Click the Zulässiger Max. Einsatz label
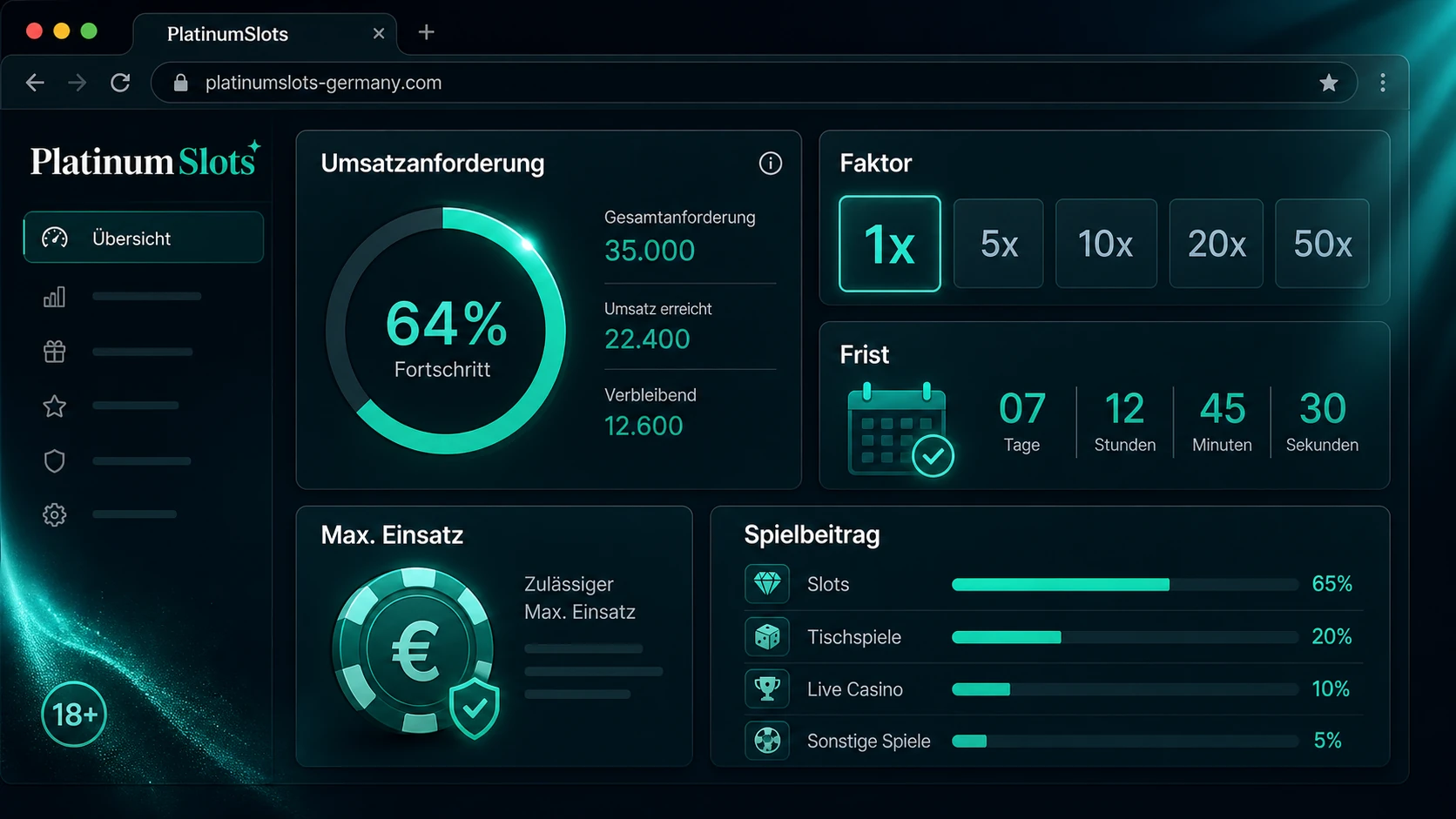The height and width of the screenshot is (819, 1456). tap(580, 598)
